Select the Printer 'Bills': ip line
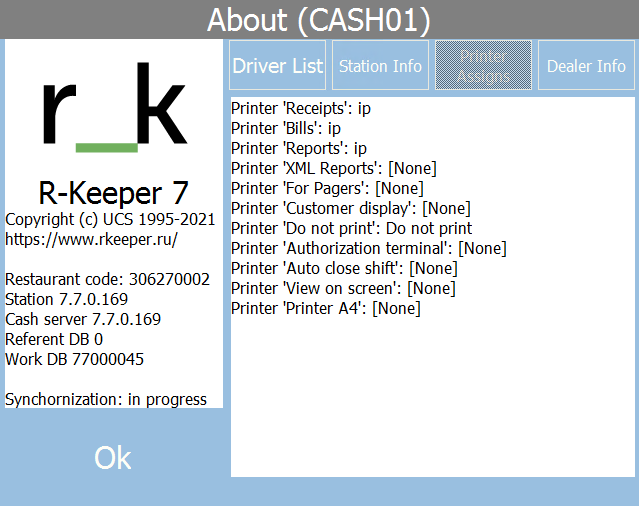The image size is (639, 506). click(x=286, y=129)
